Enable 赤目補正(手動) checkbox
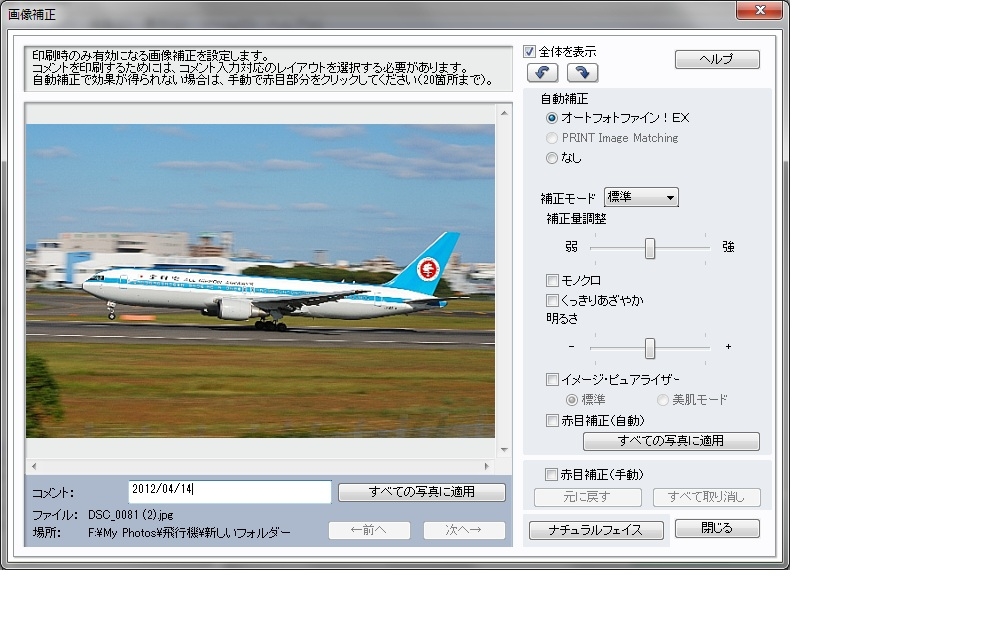The width and height of the screenshot is (1008, 630). 551,474
